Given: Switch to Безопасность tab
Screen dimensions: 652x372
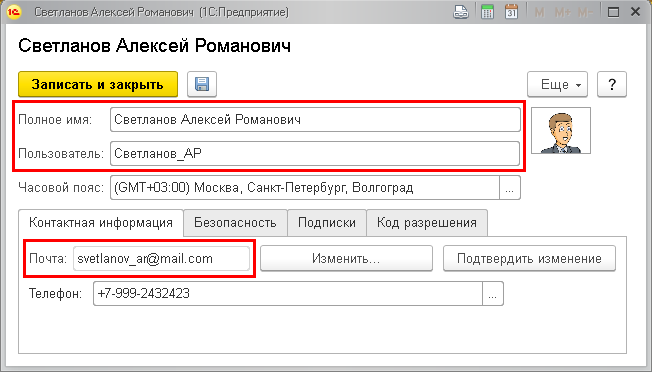Looking at the screenshot, I should pyautogui.click(x=235, y=223).
